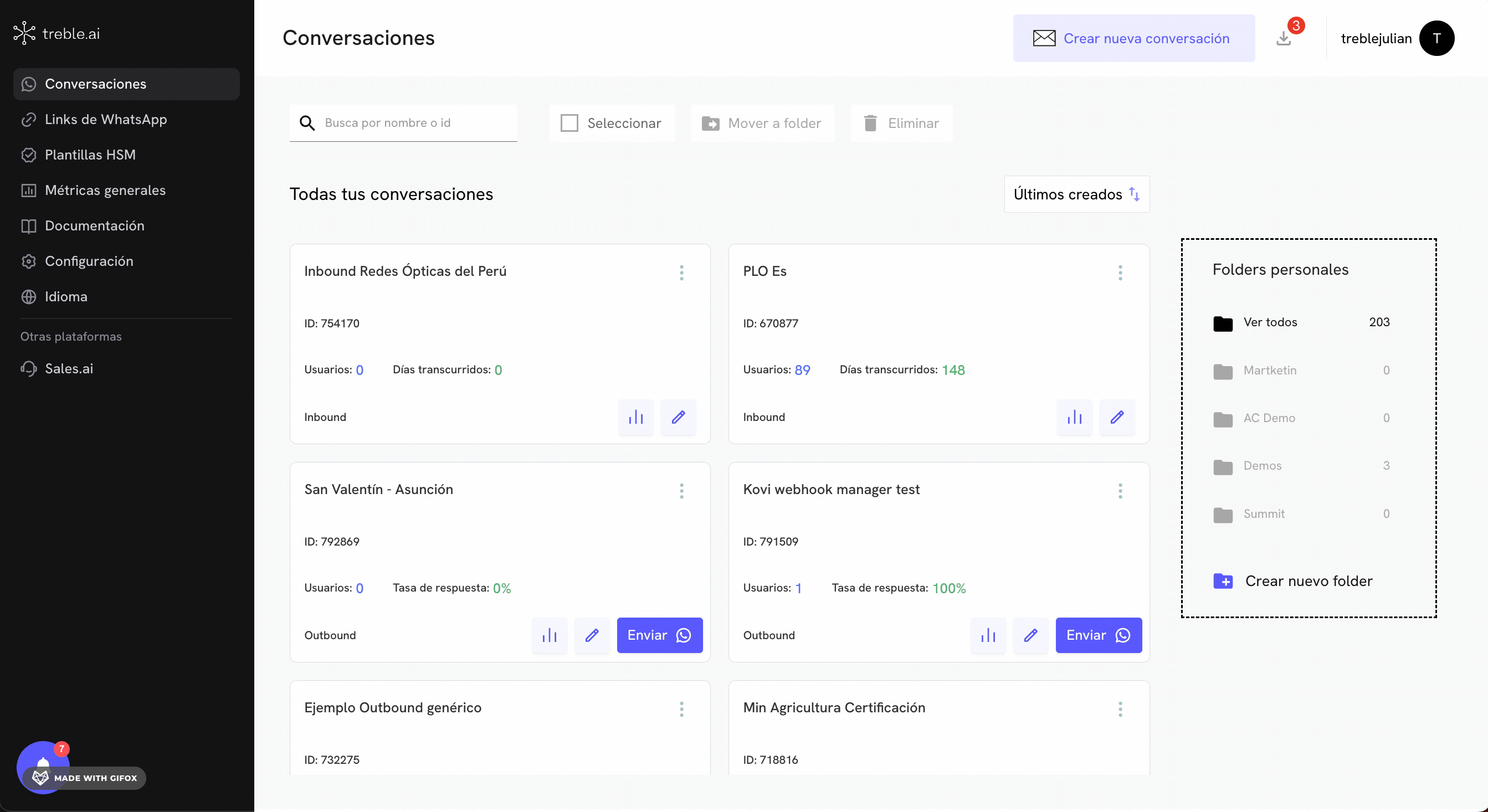This screenshot has width=1488, height=812.
Task: Open metrics chart for San Valentín - Asunción
Action: pyautogui.click(x=549, y=635)
